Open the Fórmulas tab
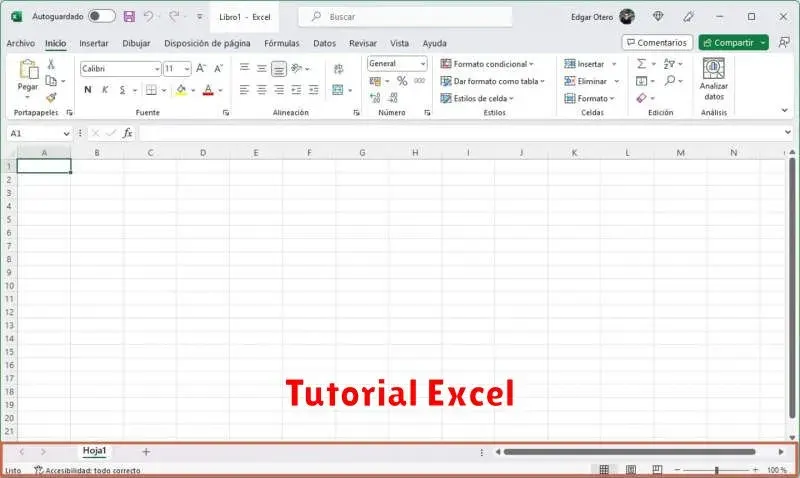This screenshot has width=800, height=478. [282, 43]
